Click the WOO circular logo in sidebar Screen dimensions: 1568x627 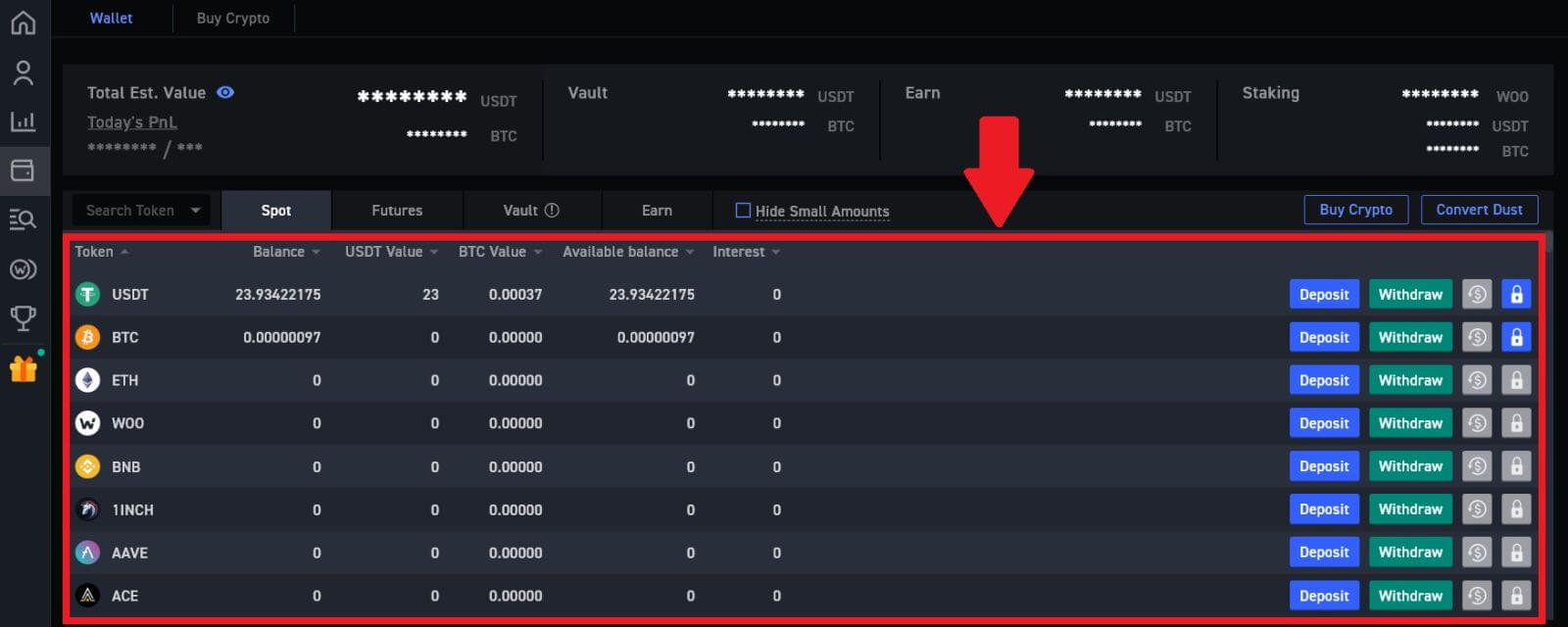(23, 268)
